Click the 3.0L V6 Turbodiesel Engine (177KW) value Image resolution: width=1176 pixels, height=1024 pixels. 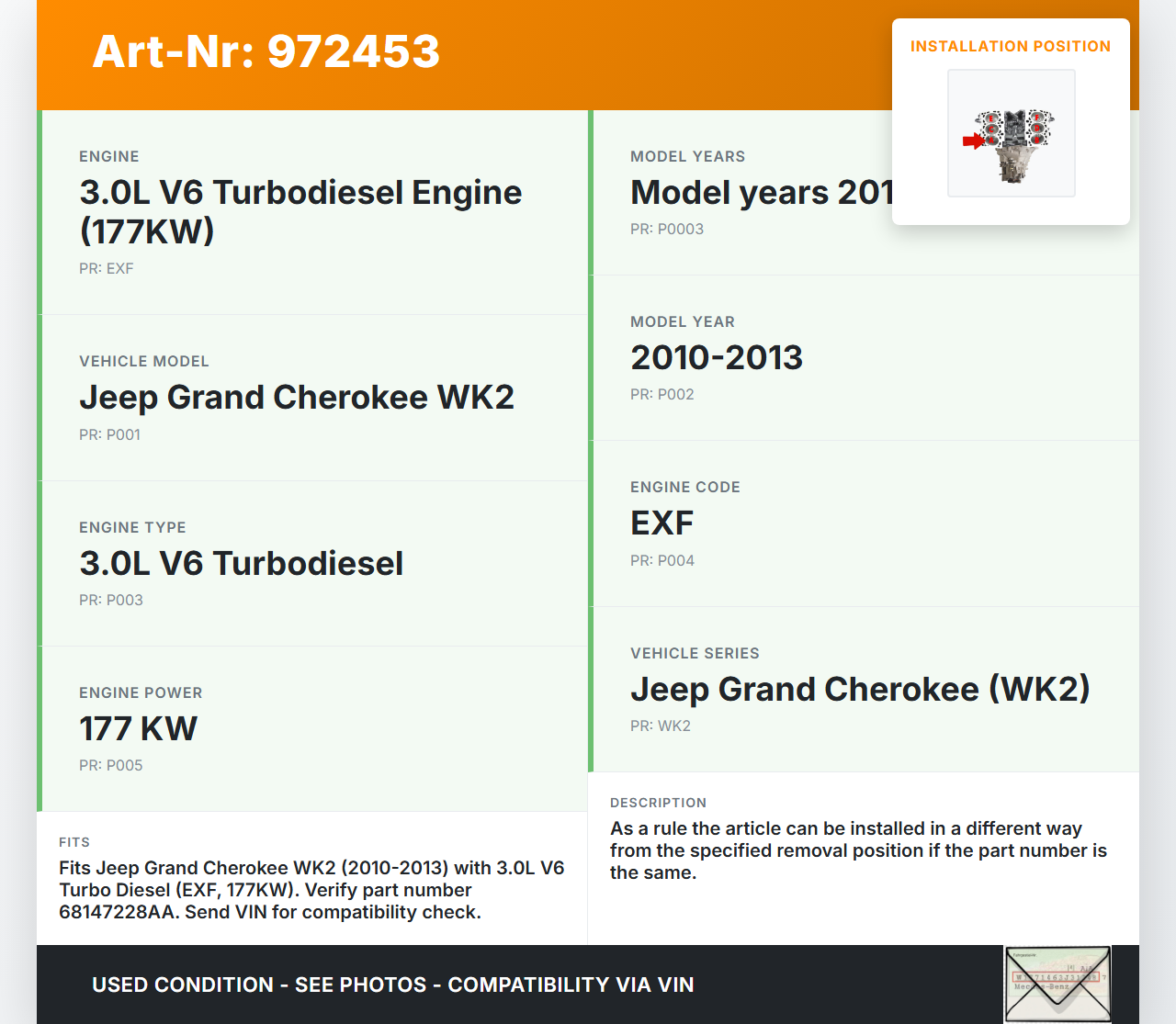300,211
